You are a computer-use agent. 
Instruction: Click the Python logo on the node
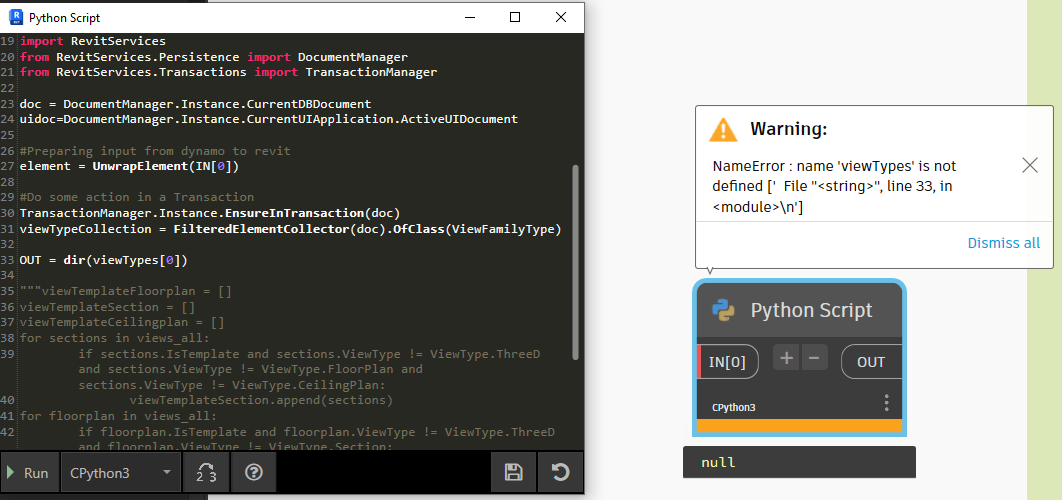(x=723, y=310)
